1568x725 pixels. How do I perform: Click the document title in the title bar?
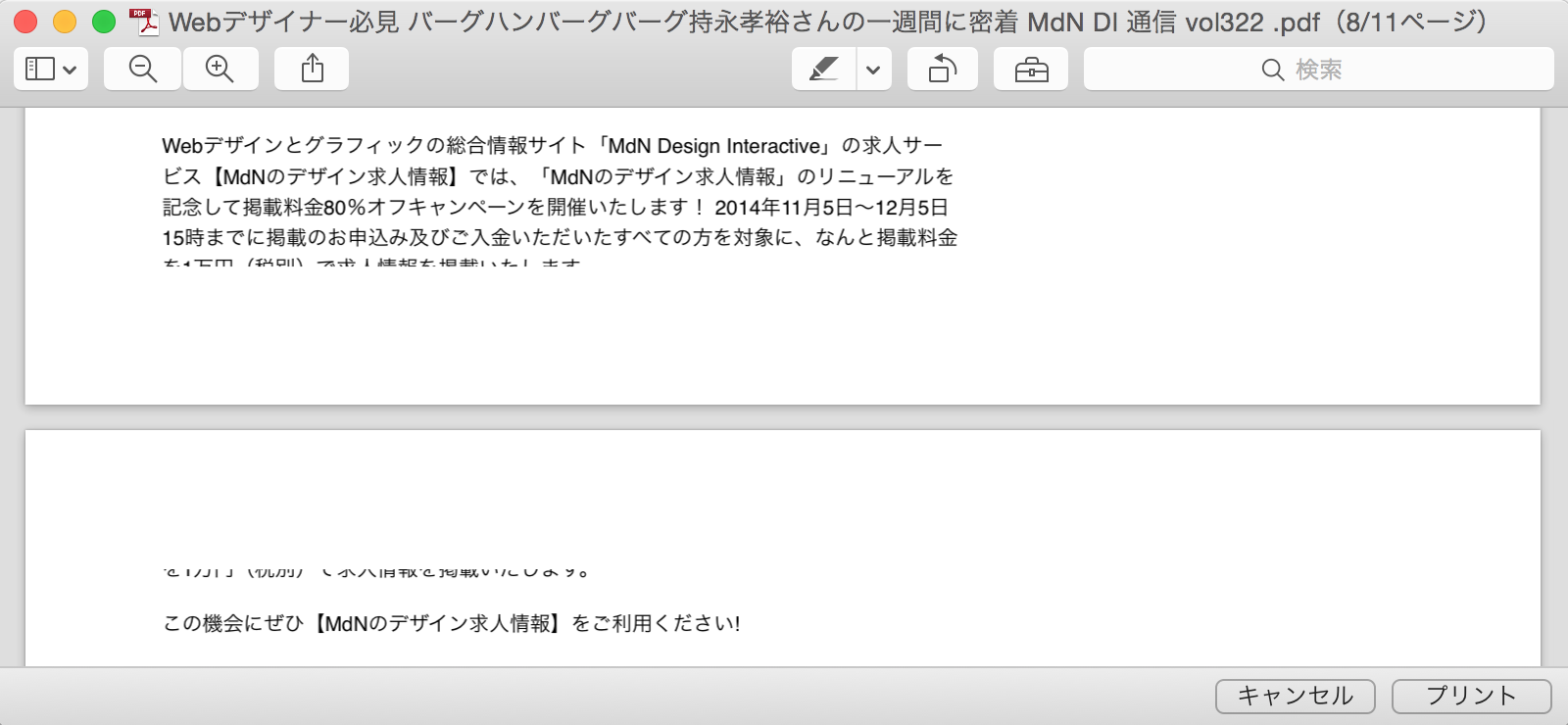(828, 22)
